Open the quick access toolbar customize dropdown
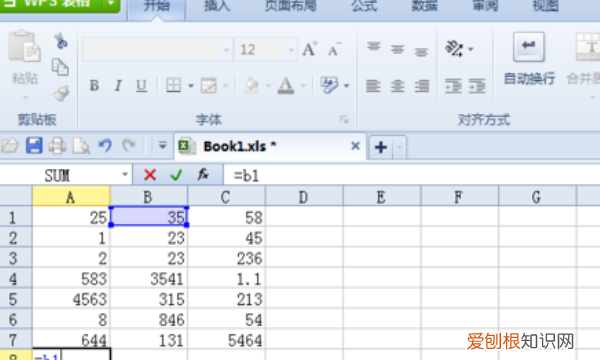 pos(162,145)
